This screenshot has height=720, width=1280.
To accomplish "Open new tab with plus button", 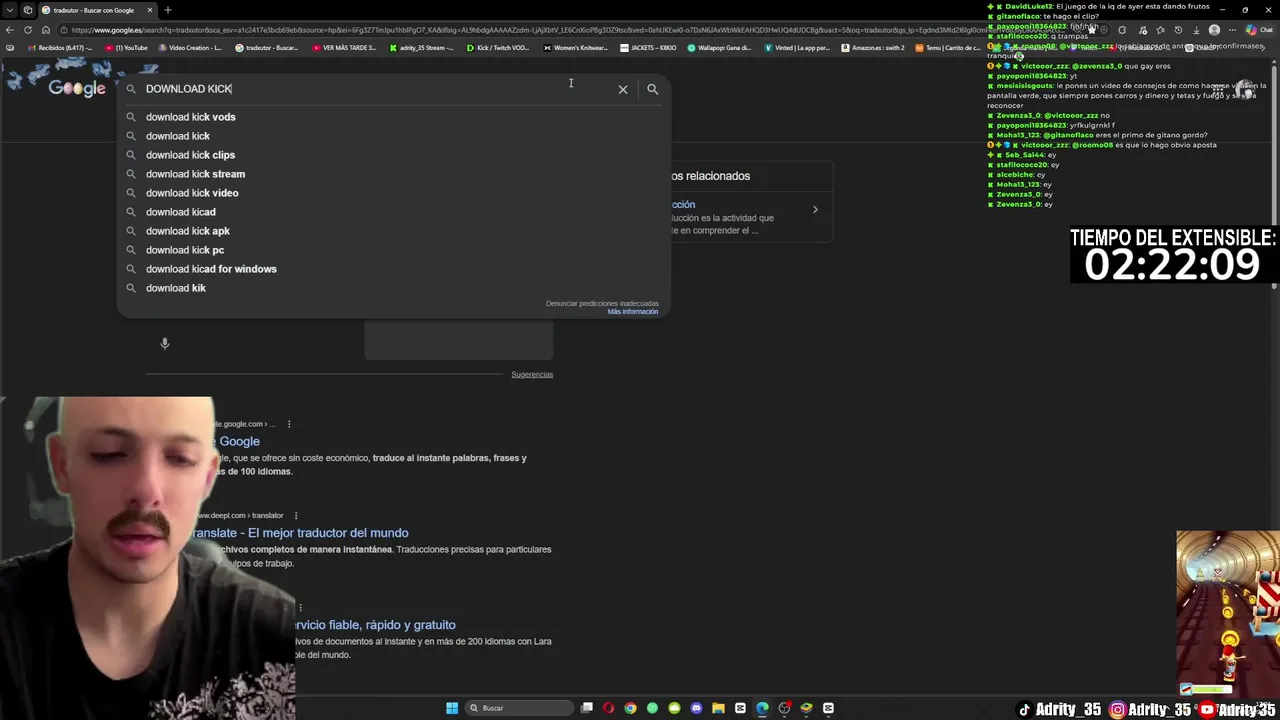I will click(168, 10).
